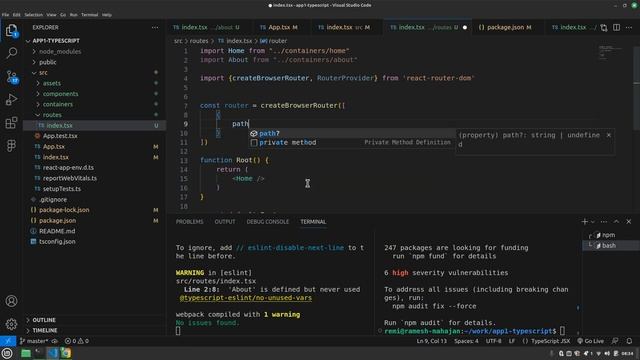The image size is (640, 360).
Task: Open the Source Control view
Action: click(x=11, y=76)
